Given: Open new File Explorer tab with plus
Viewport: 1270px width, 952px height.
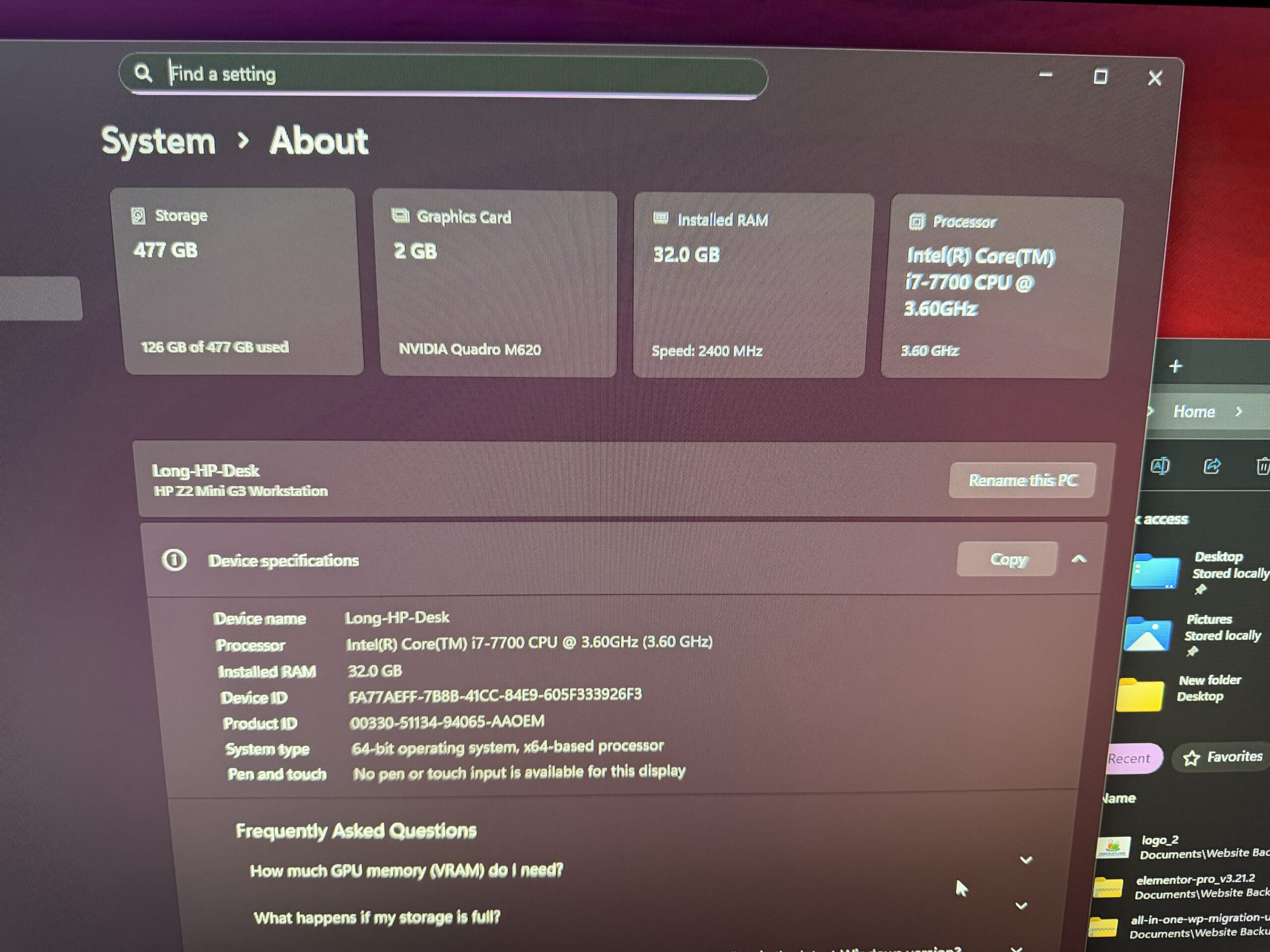Looking at the screenshot, I should (1175, 366).
